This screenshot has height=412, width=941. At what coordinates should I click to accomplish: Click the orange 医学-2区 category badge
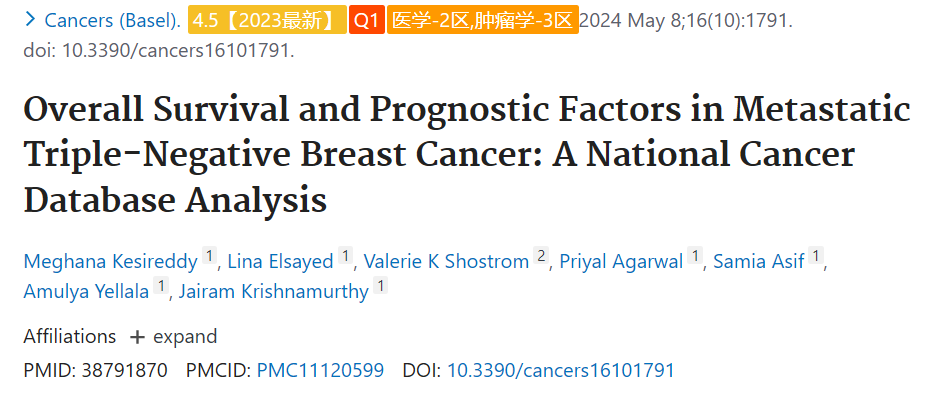483,20
